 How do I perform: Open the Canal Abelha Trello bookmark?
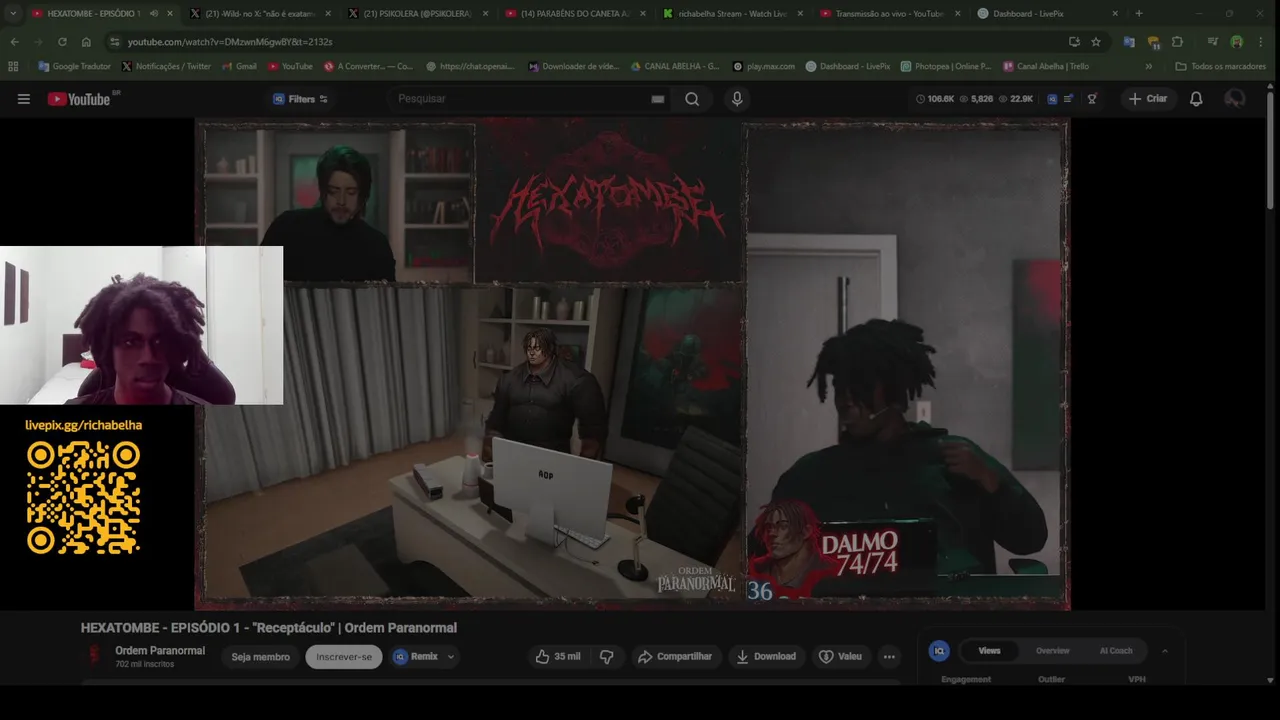[1046, 66]
